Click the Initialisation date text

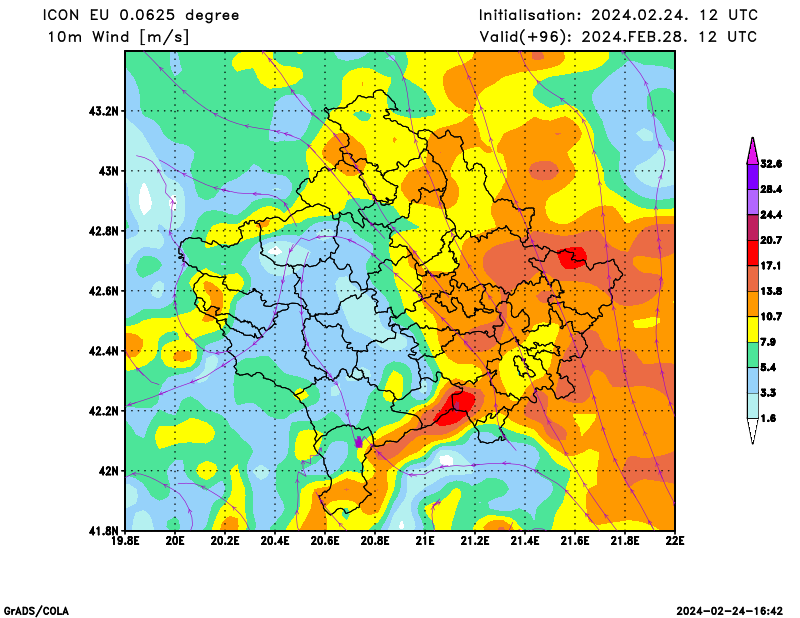point(618,15)
